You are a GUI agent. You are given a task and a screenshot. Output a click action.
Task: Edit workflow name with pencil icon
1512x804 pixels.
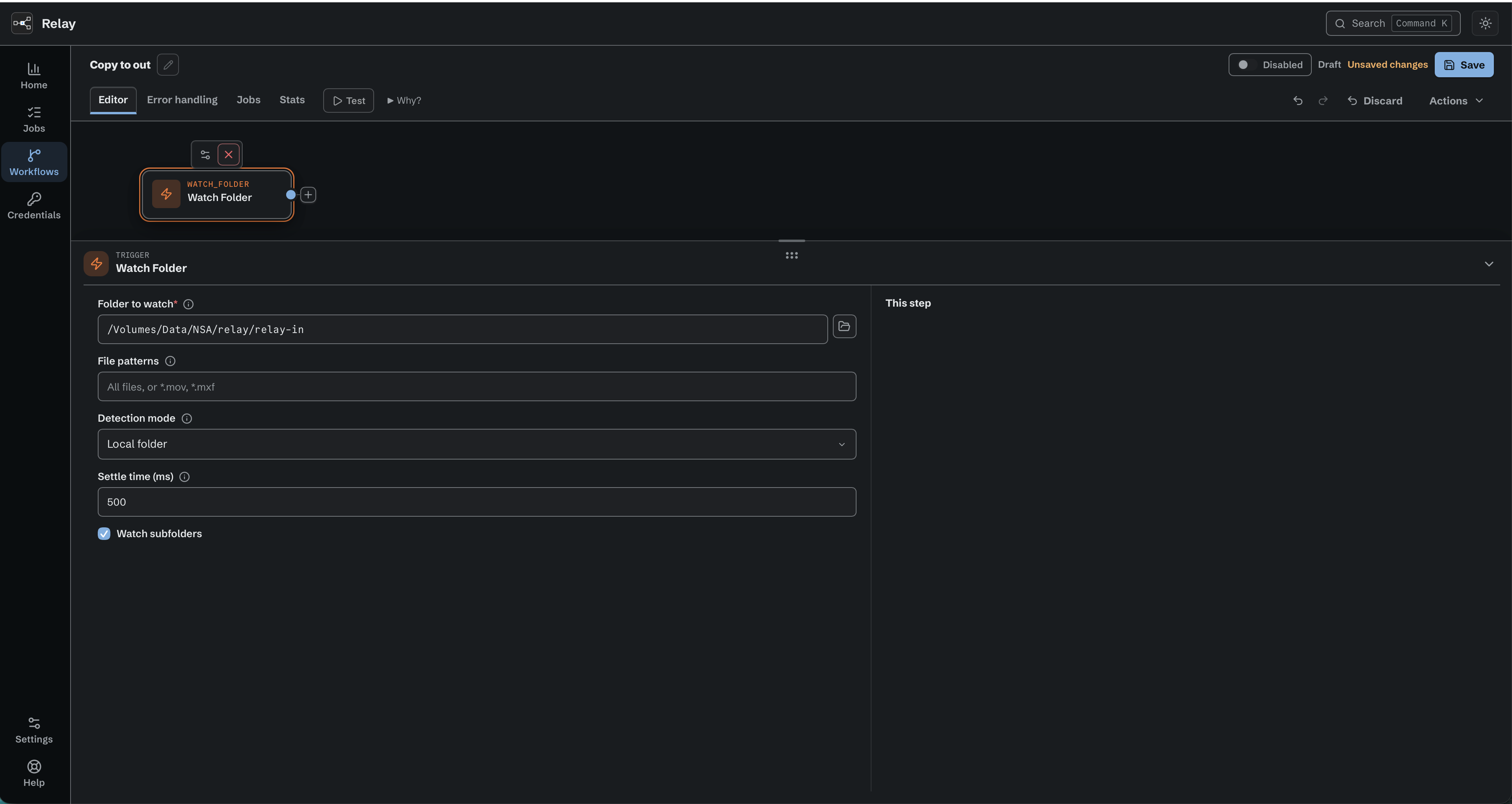click(x=168, y=65)
